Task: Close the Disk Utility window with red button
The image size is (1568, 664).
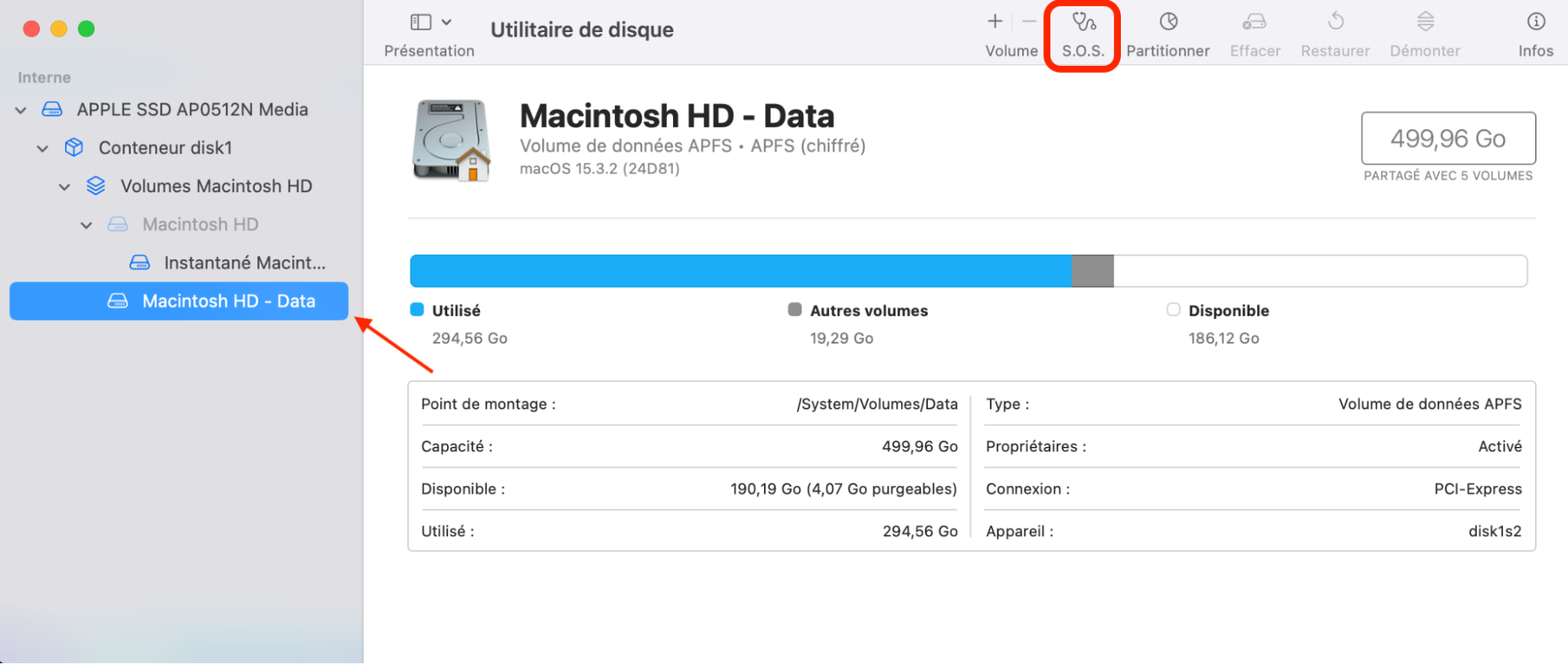Action: coord(31,29)
